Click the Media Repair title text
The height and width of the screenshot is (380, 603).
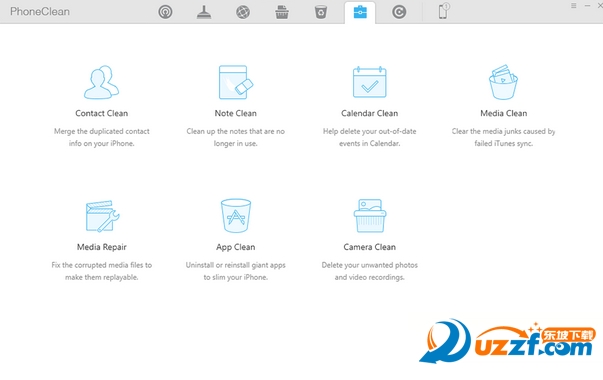(102, 247)
